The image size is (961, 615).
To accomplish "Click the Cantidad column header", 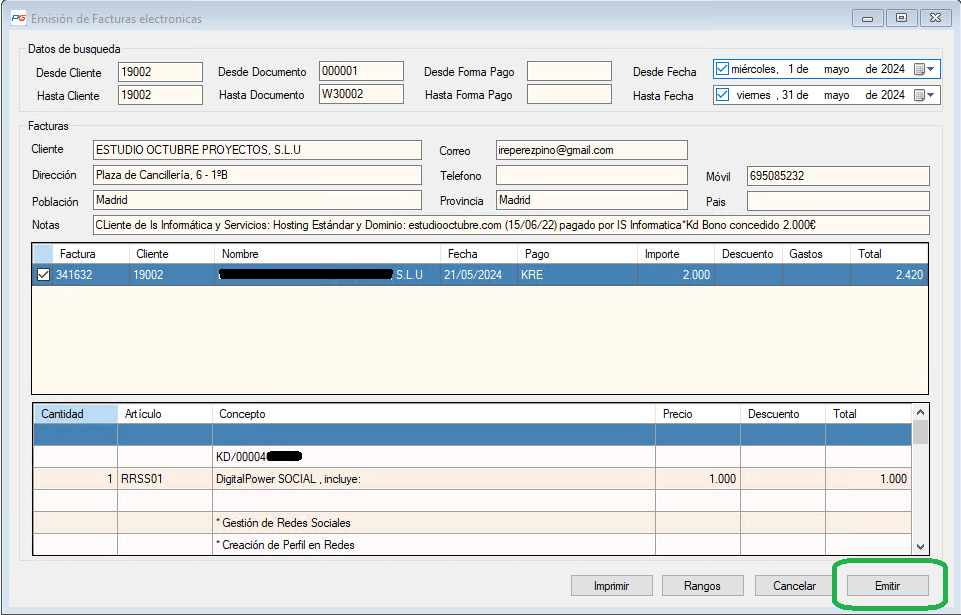I will 75,414.
